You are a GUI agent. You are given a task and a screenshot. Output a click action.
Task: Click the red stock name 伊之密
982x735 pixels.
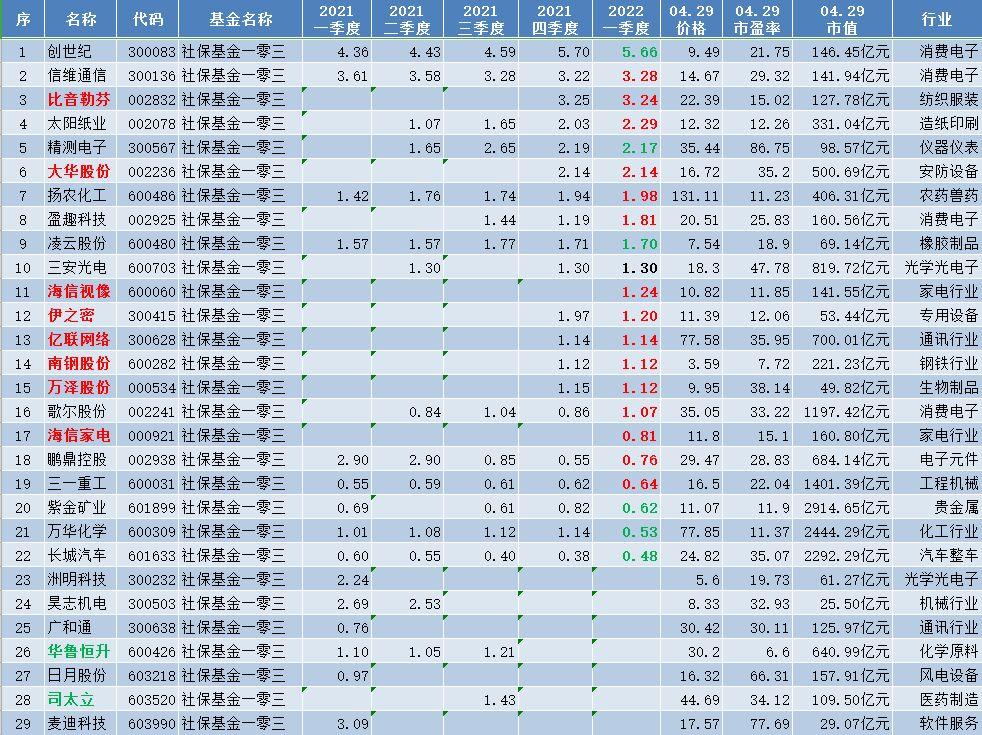[x=71, y=316]
